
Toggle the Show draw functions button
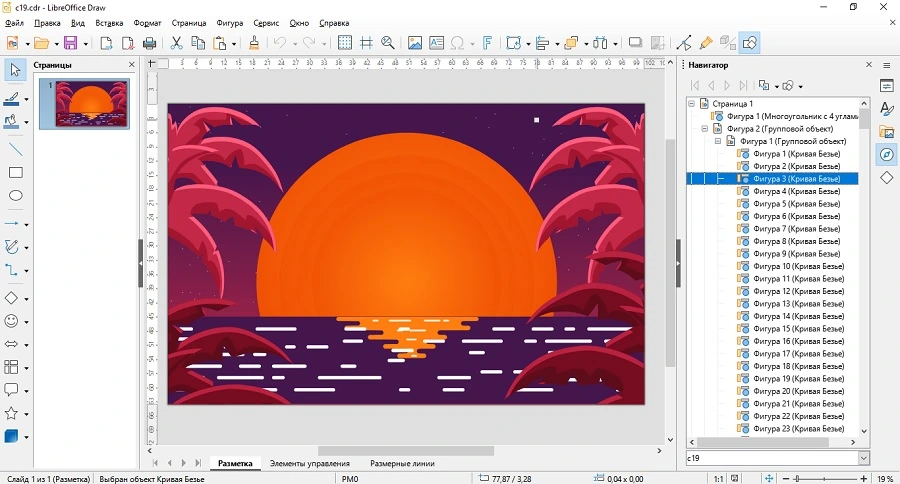tap(750, 43)
